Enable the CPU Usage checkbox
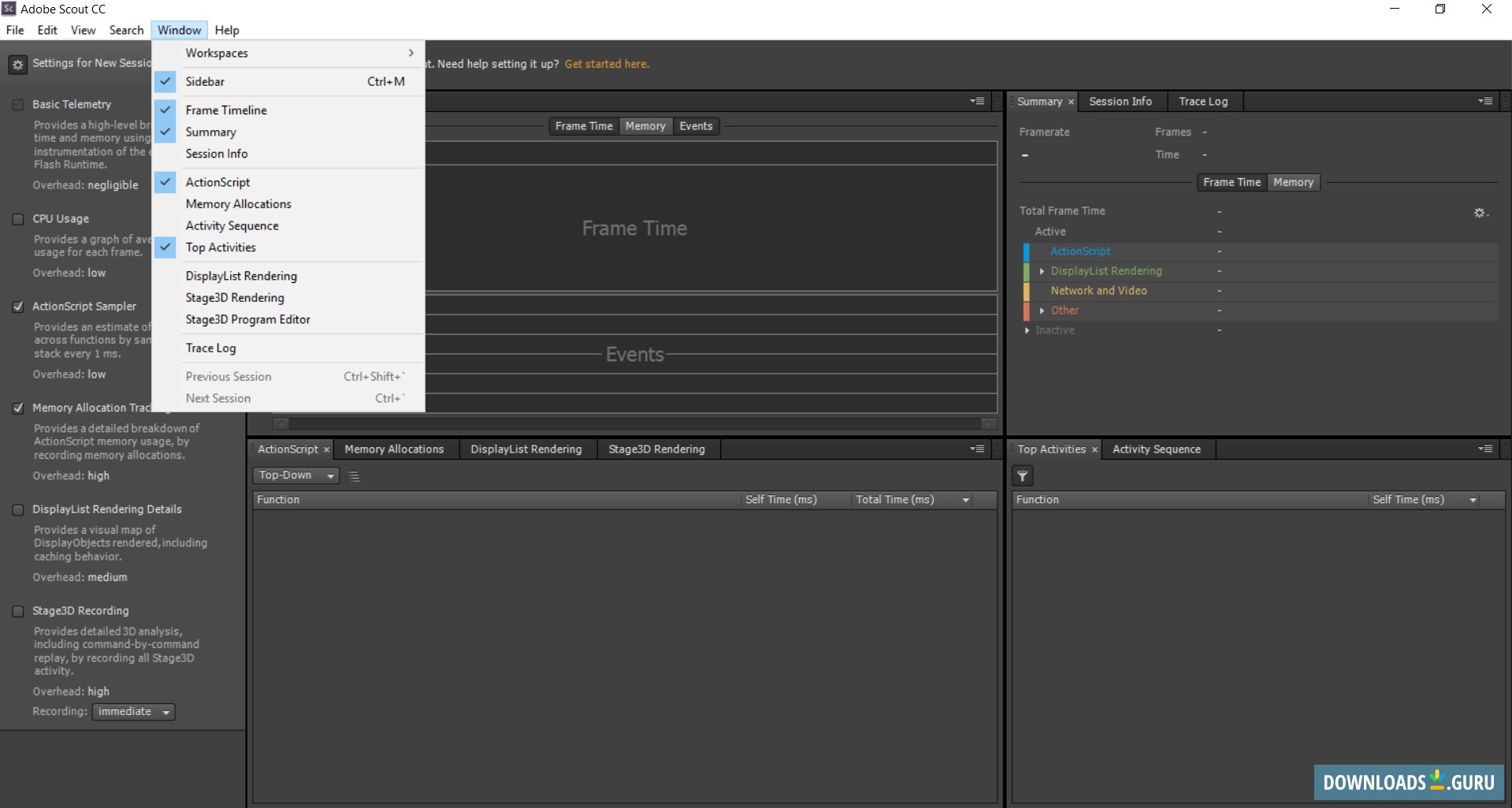1512x808 pixels. (x=18, y=219)
